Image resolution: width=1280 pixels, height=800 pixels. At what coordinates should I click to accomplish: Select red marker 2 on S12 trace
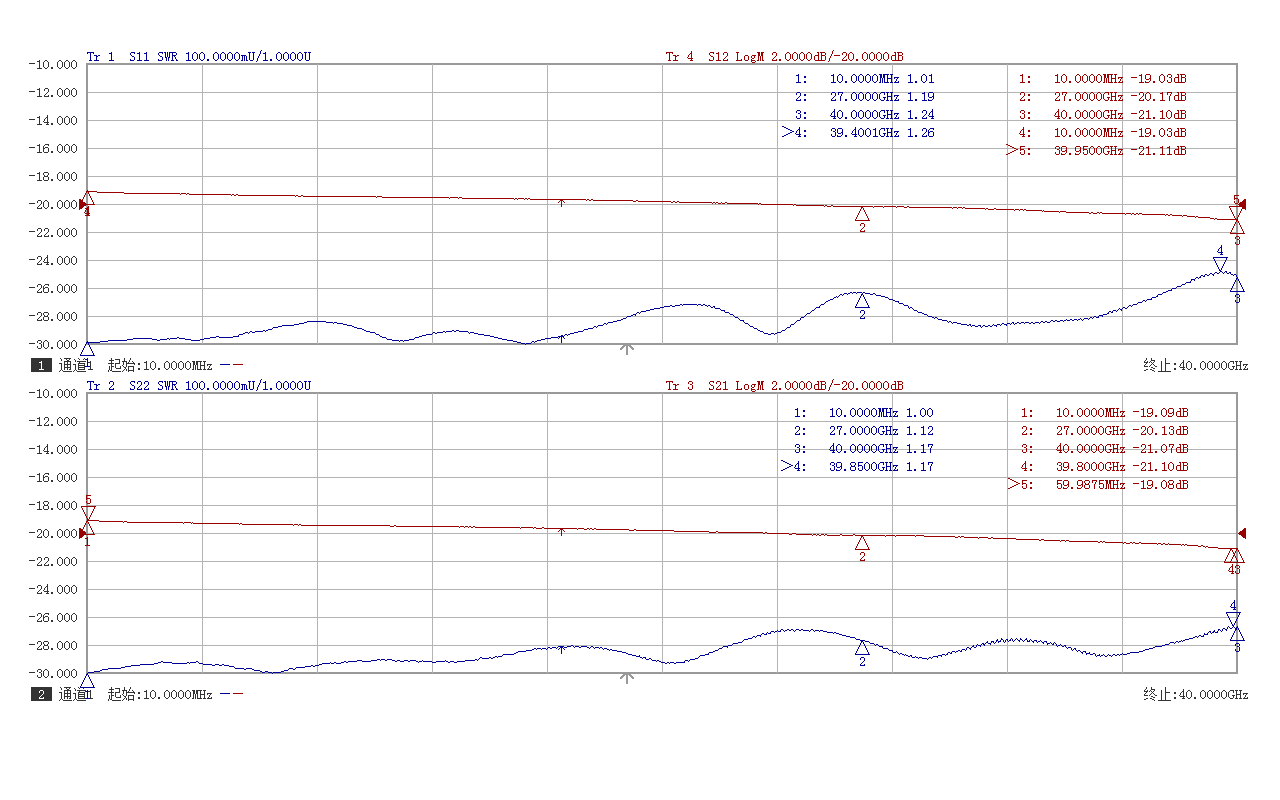(x=862, y=214)
